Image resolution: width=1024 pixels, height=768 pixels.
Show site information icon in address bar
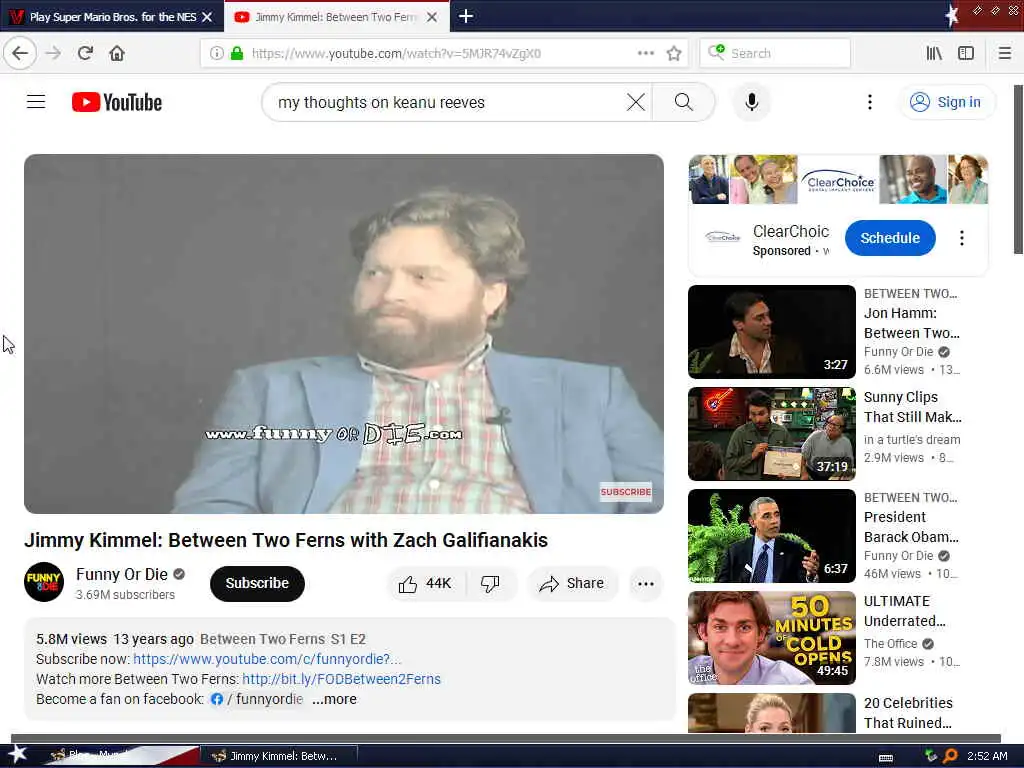coord(216,53)
